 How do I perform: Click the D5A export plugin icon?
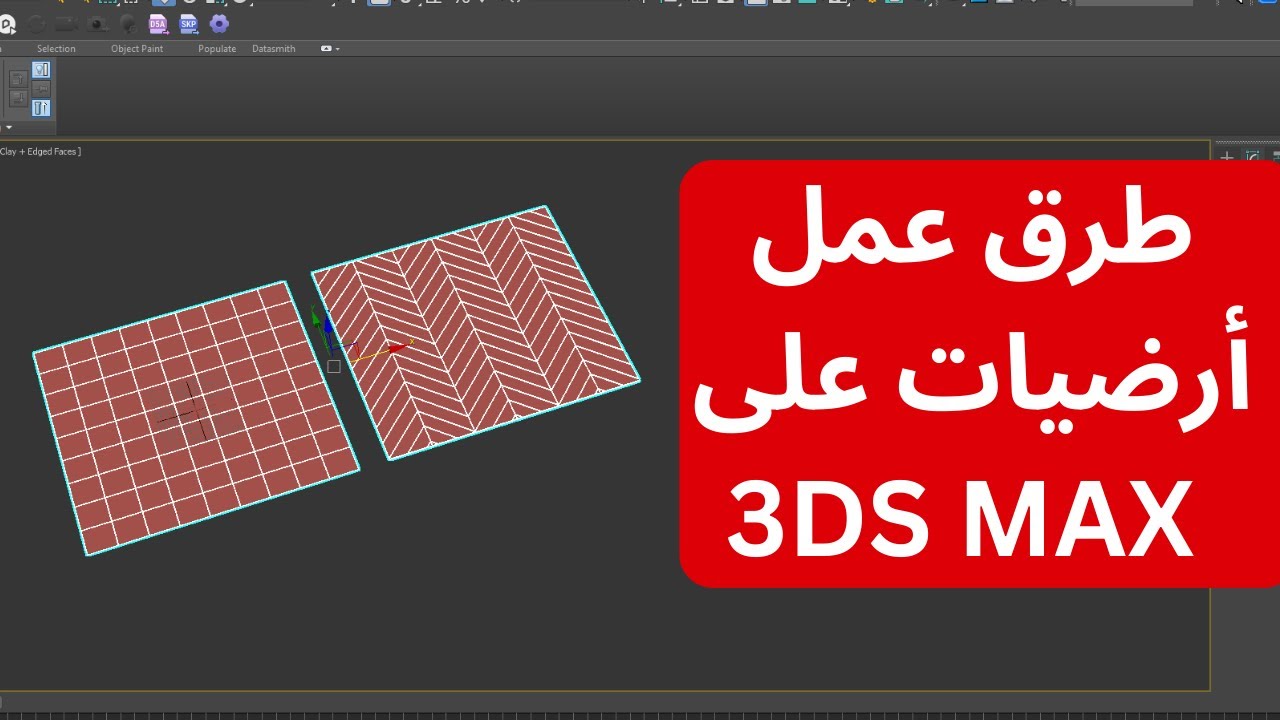click(x=158, y=23)
